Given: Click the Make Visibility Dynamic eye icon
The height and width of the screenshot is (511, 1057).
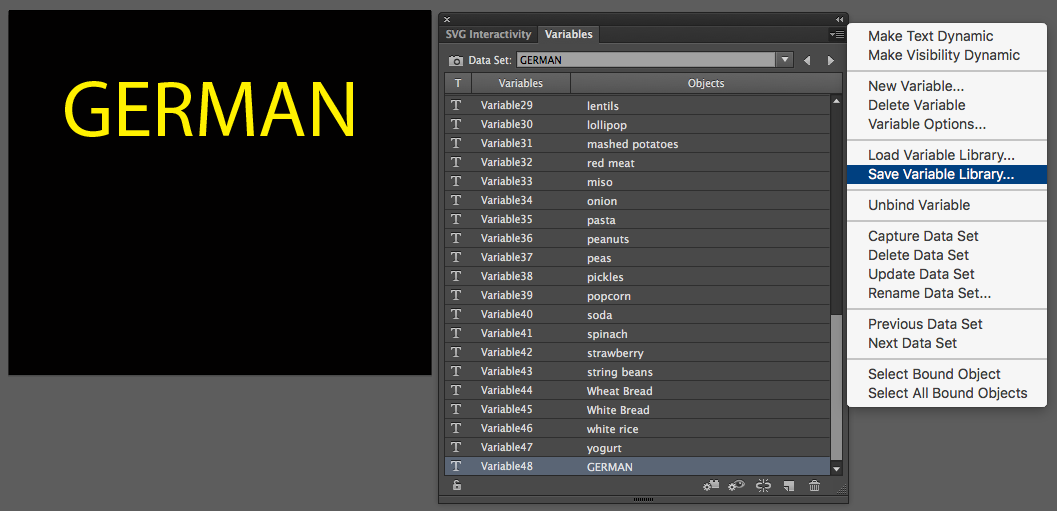Looking at the screenshot, I should [x=736, y=485].
